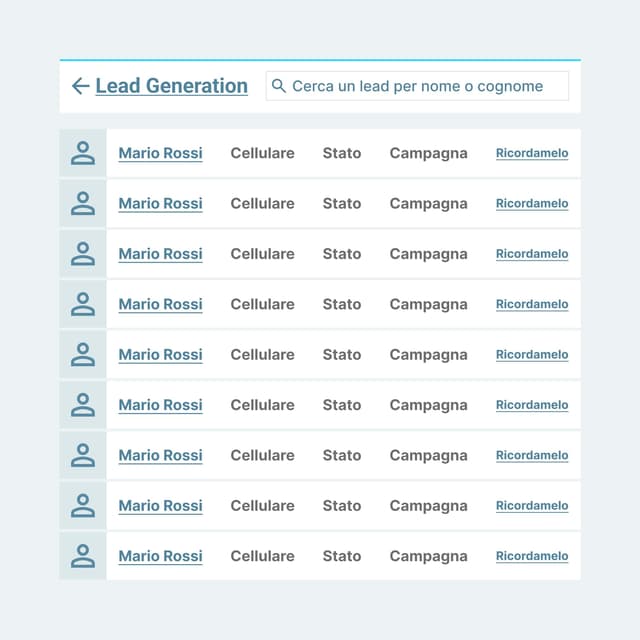Click the second row's user avatar icon
Viewport: 640px width, 640px height.
pos(83,203)
